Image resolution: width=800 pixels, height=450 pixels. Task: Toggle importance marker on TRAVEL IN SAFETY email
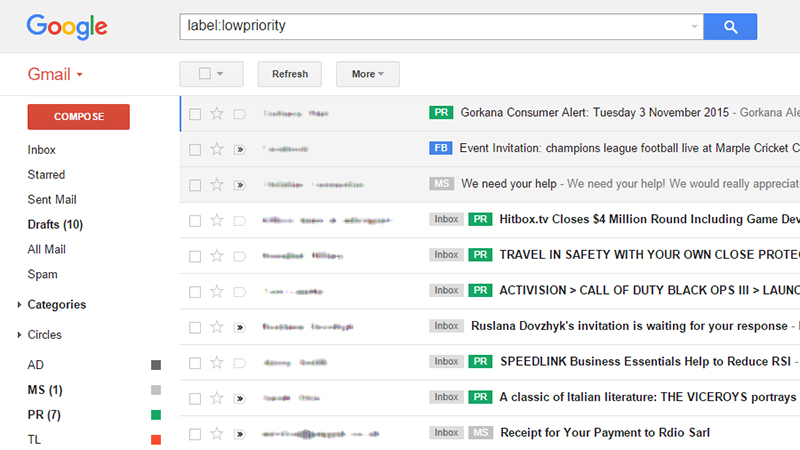tap(239, 256)
